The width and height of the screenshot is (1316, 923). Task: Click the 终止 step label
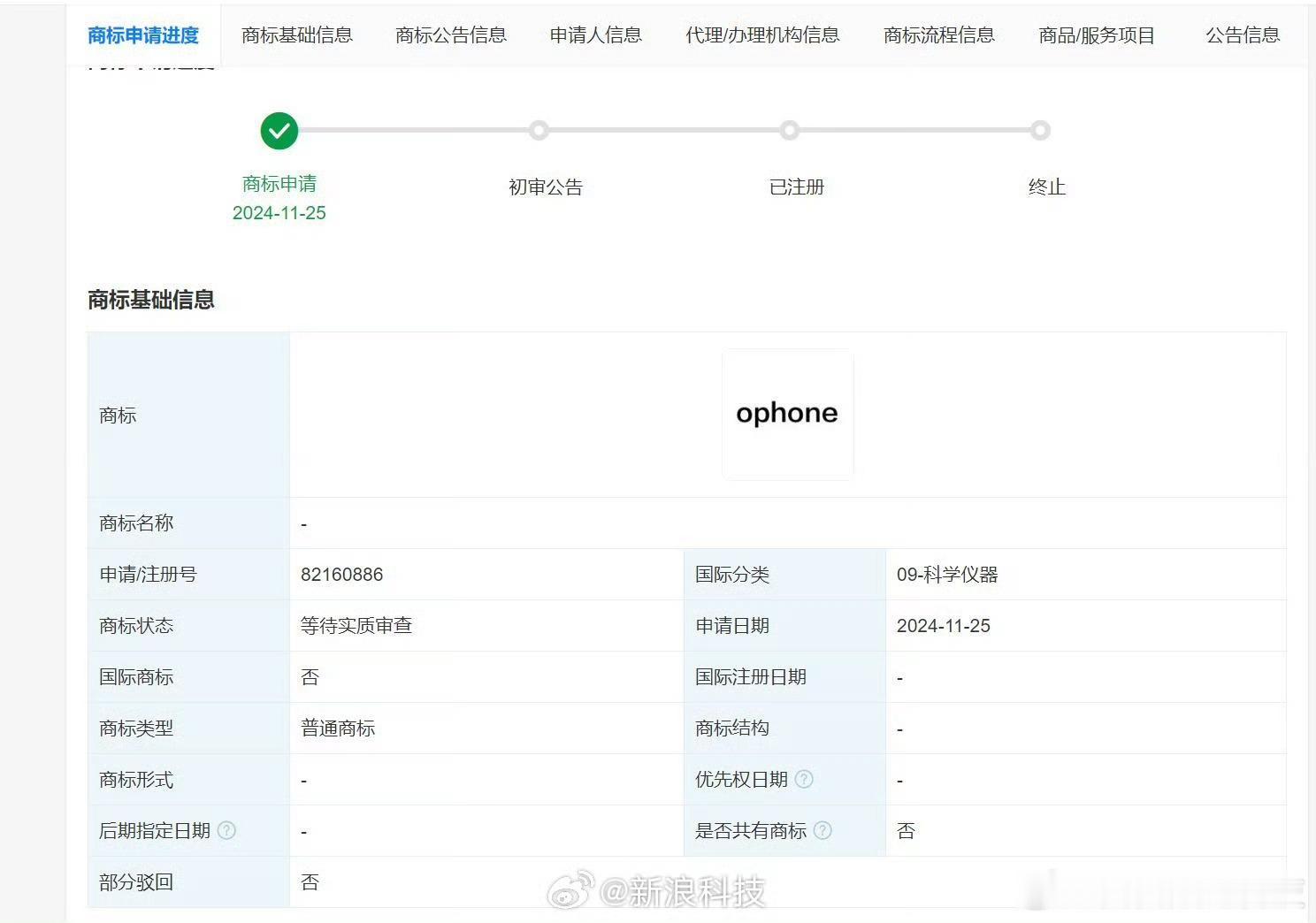coord(1047,187)
